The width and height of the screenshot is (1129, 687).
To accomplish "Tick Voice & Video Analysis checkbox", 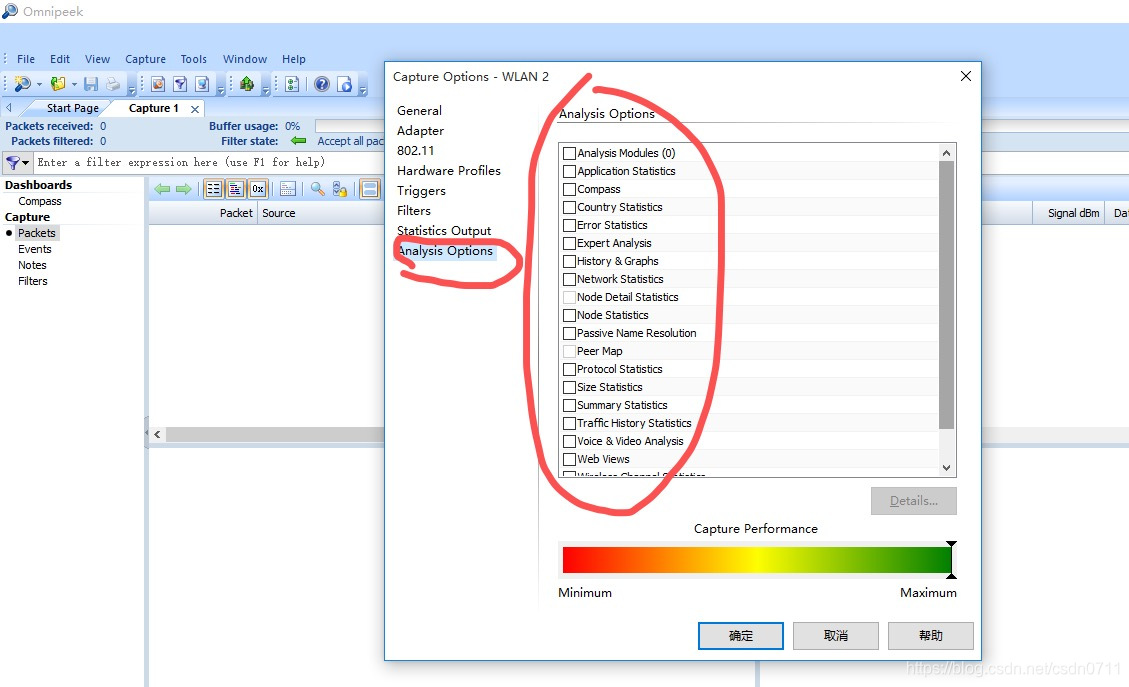I will [x=569, y=441].
